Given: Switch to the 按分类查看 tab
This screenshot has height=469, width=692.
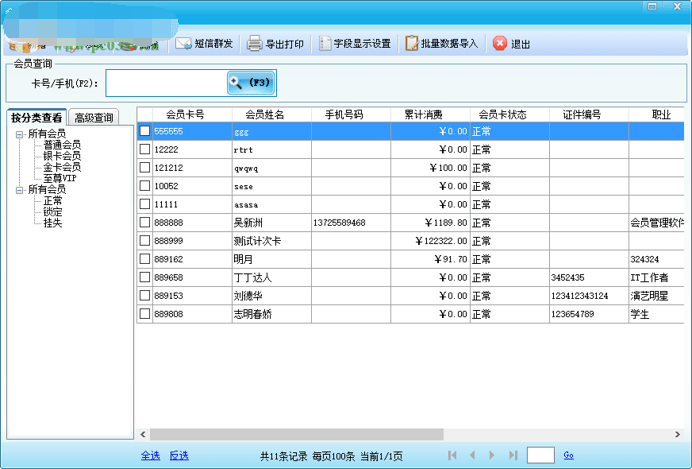Looking at the screenshot, I should coord(37,117).
